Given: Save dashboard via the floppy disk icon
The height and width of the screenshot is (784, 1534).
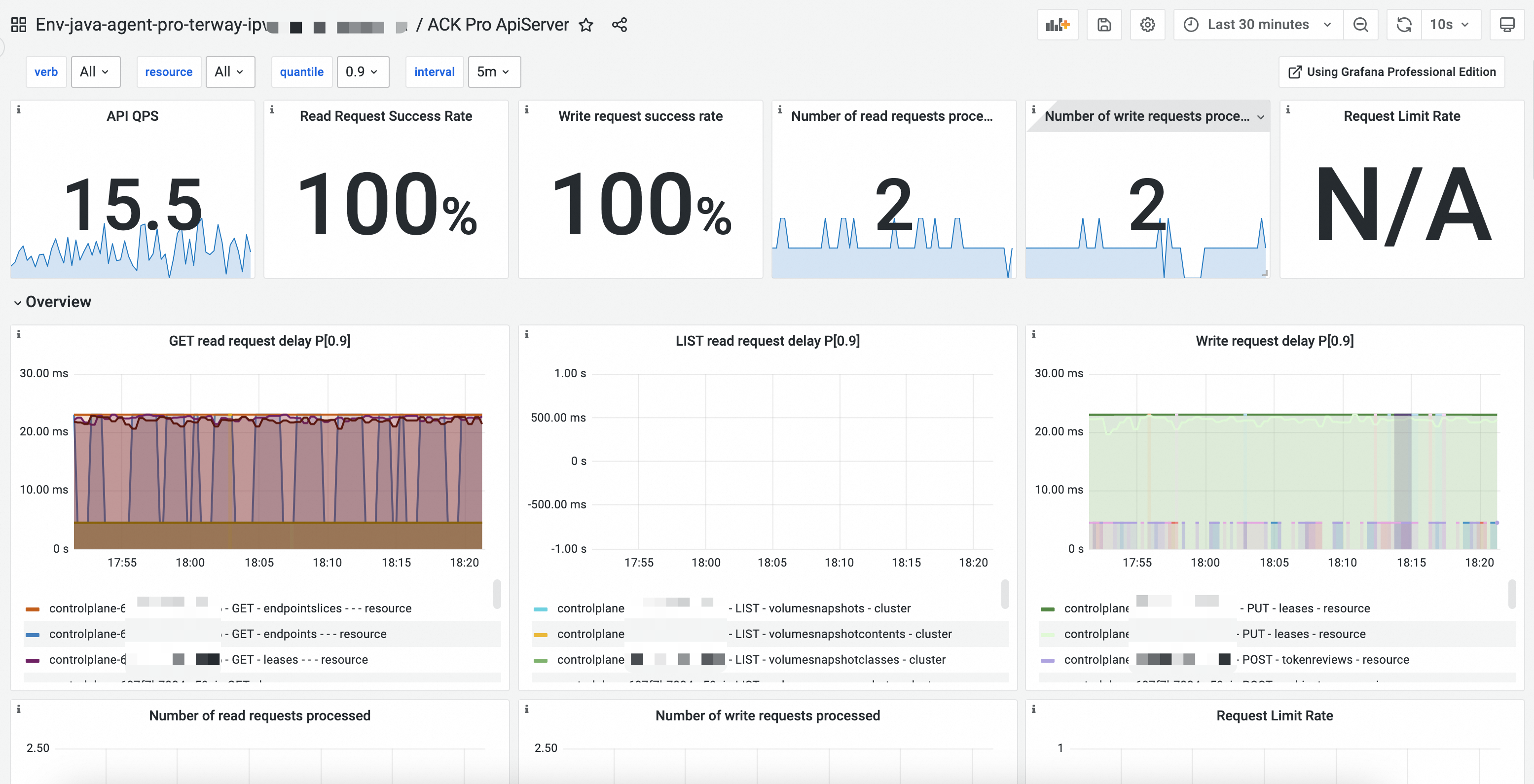Looking at the screenshot, I should [x=1103, y=24].
